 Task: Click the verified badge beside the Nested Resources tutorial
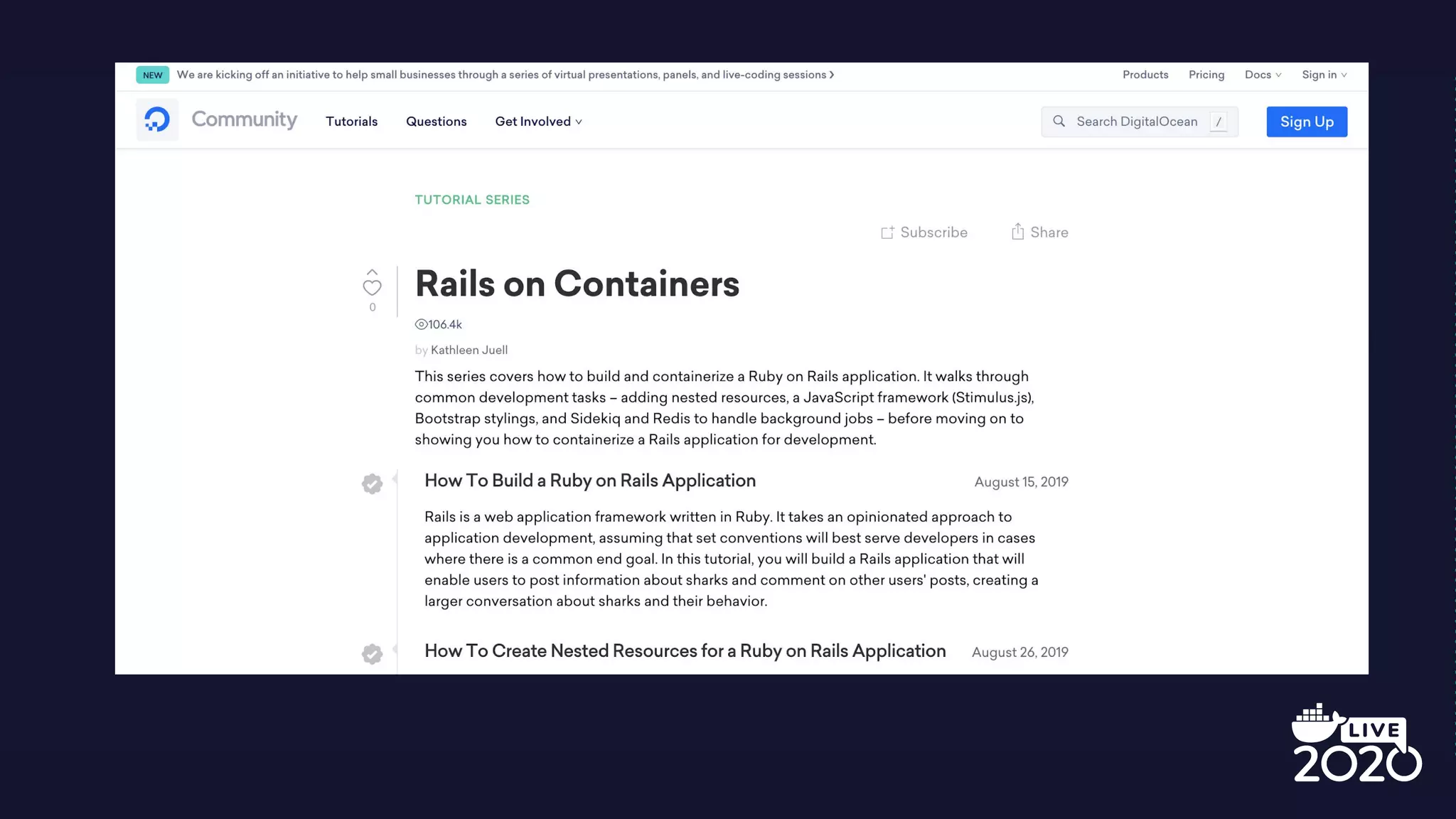point(372,653)
